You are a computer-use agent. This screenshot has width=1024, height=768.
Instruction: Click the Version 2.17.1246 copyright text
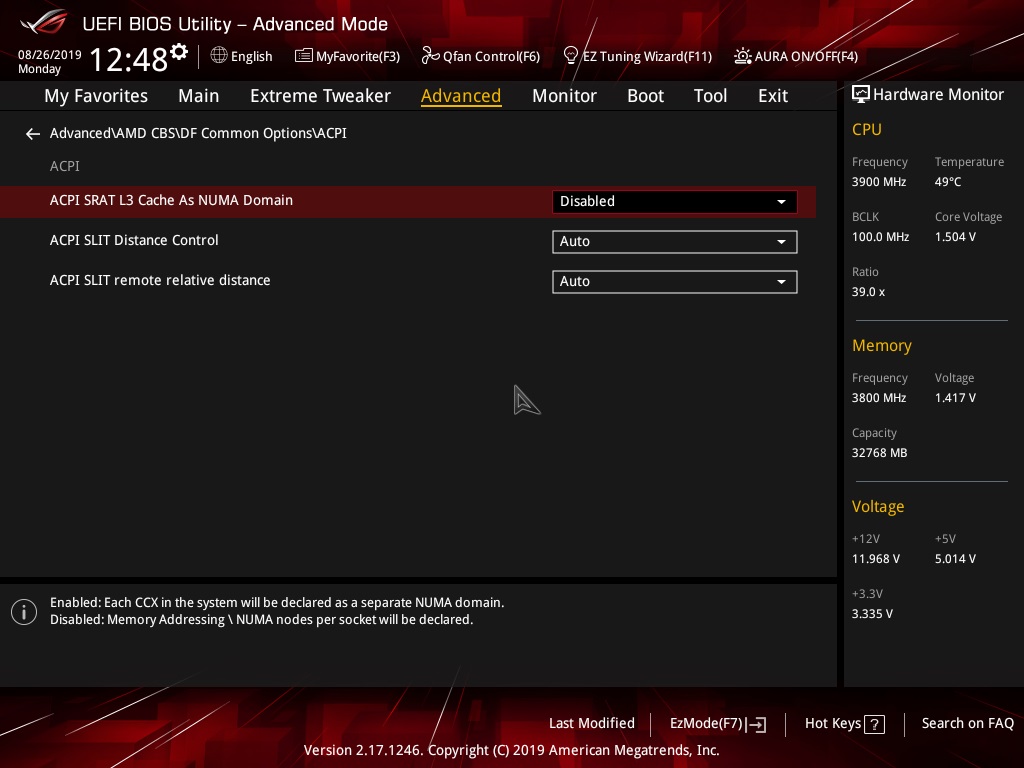[x=511, y=750]
